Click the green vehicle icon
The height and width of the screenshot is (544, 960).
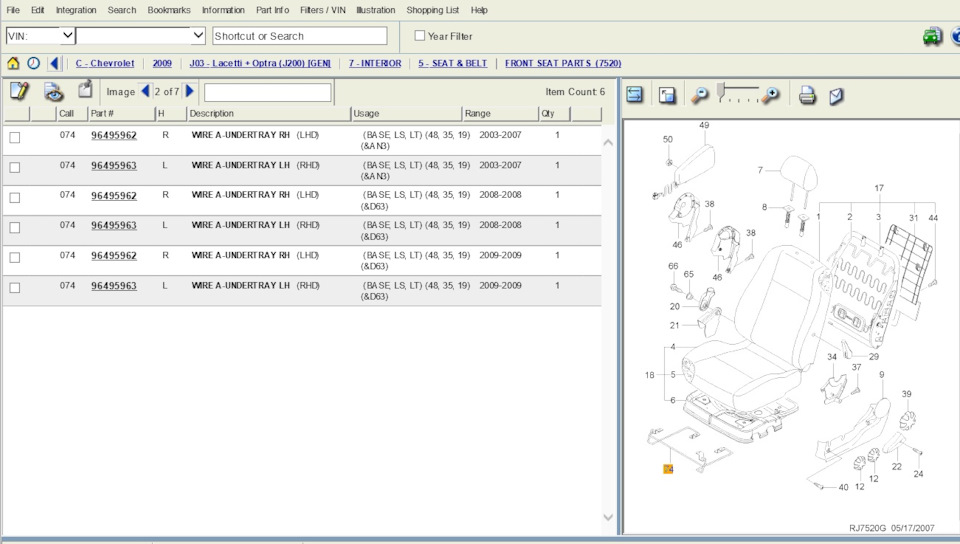pyautogui.click(x=932, y=36)
